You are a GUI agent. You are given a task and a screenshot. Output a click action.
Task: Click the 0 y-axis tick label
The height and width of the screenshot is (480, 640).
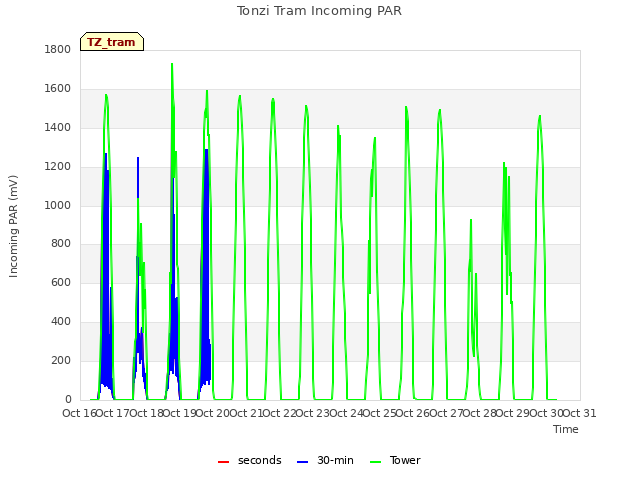[x=68, y=399]
